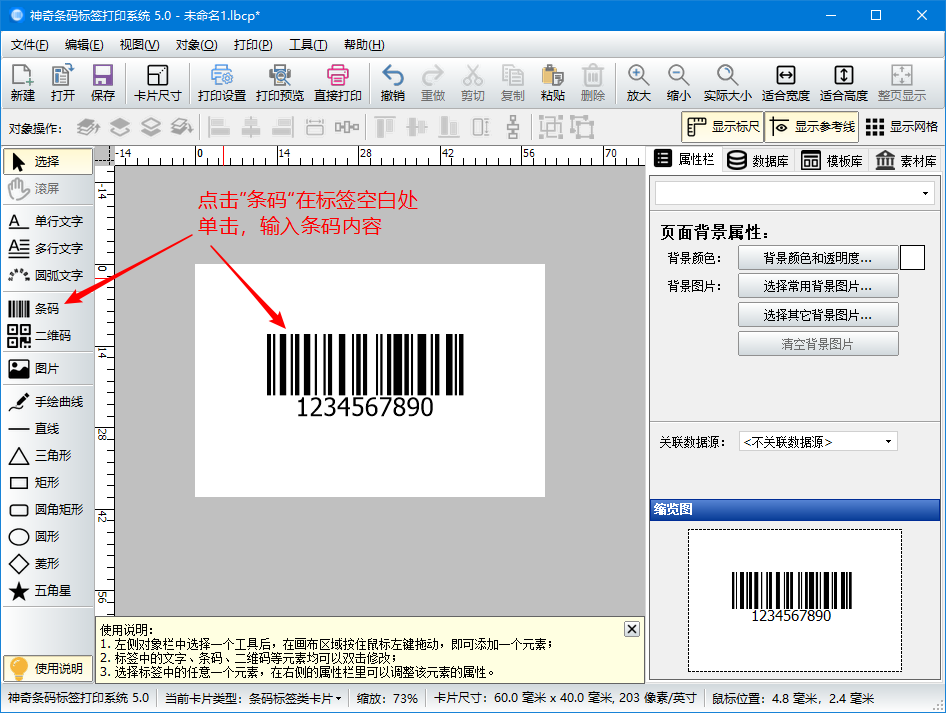Click the white background color swatch
946x713 pixels.
912,258
